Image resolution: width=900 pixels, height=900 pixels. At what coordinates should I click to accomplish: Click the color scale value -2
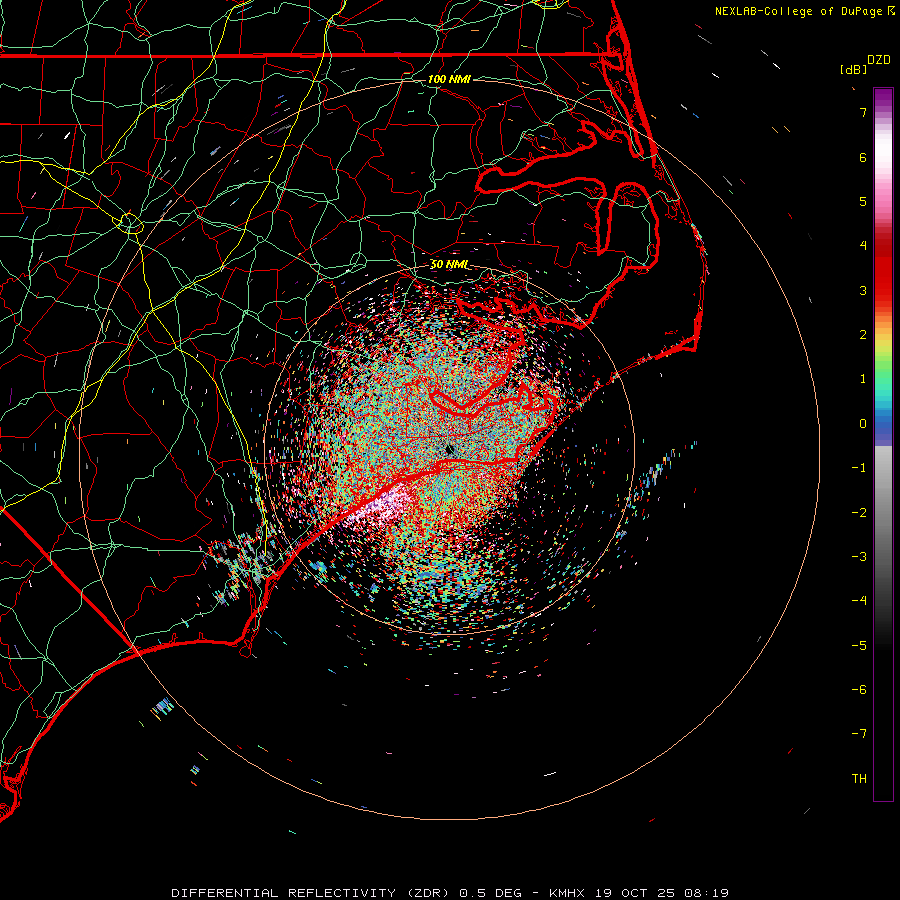tap(859, 513)
